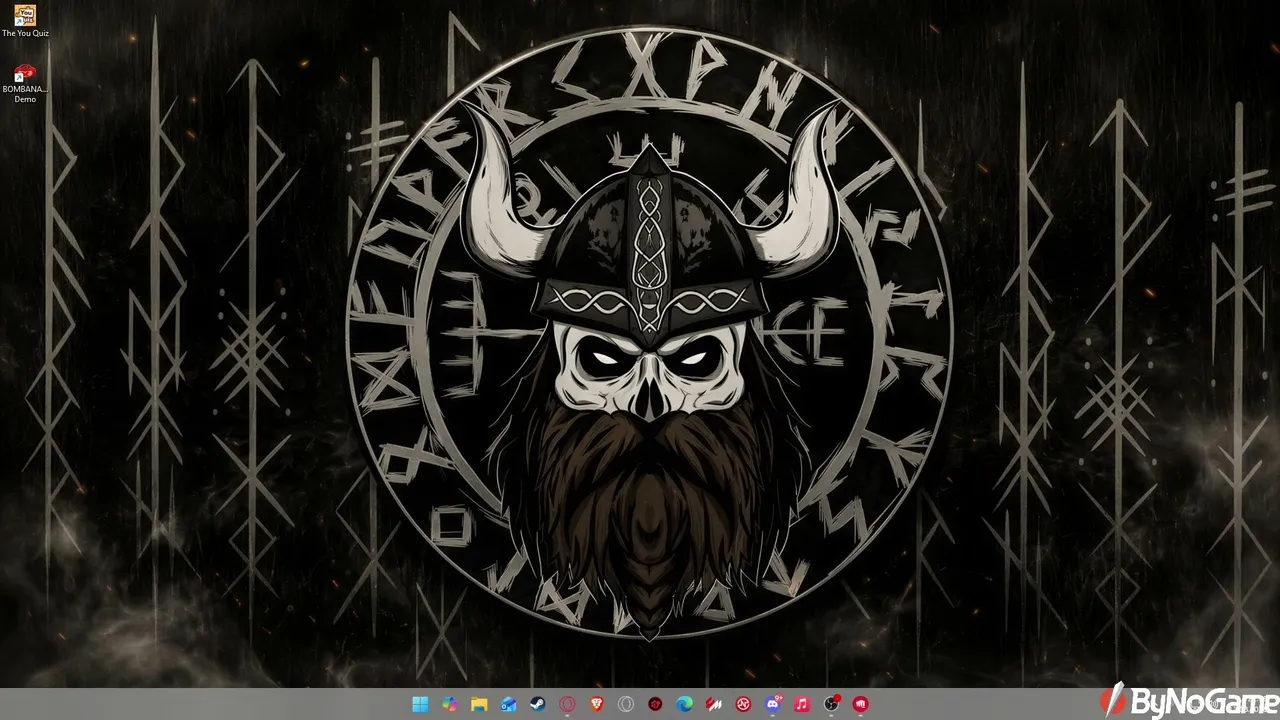Open the Apple Music app
Image resolution: width=1280 pixels, height=720 pixels.
tap(802, 704)
